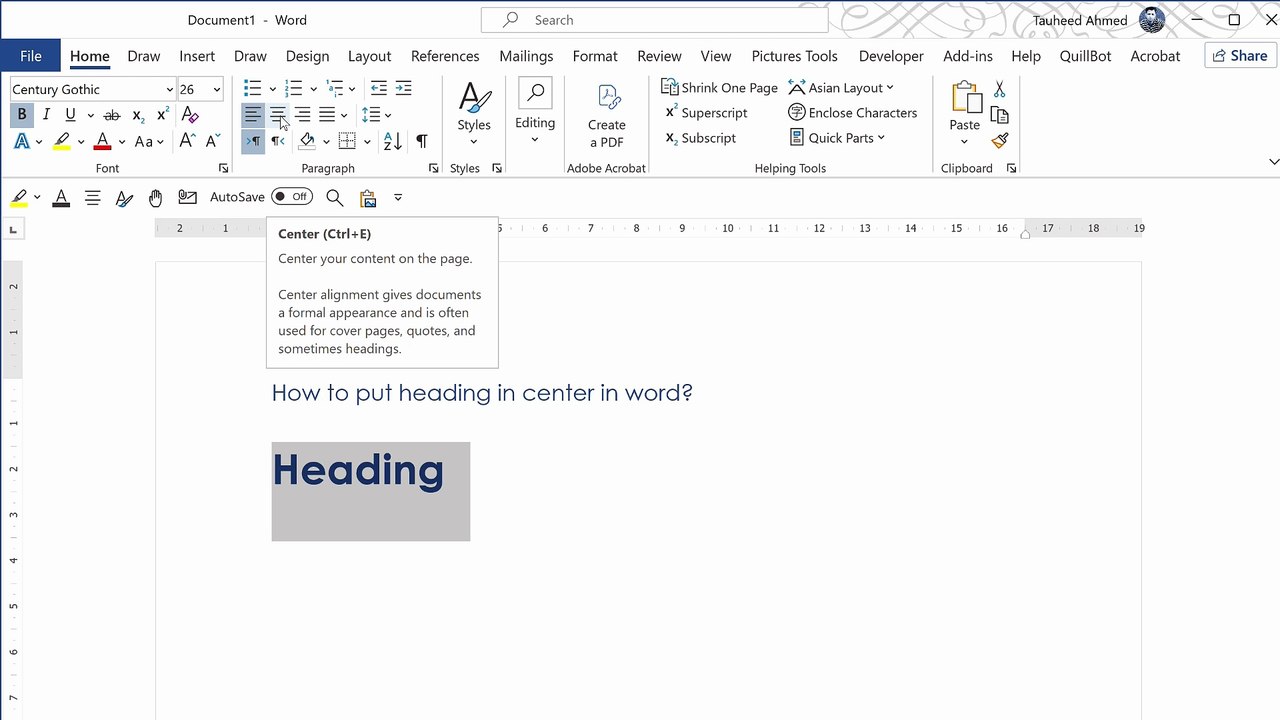Open the Paste options dropdown arrow
The height and width of the screenshot is (720, 1280).
point(964,141)
